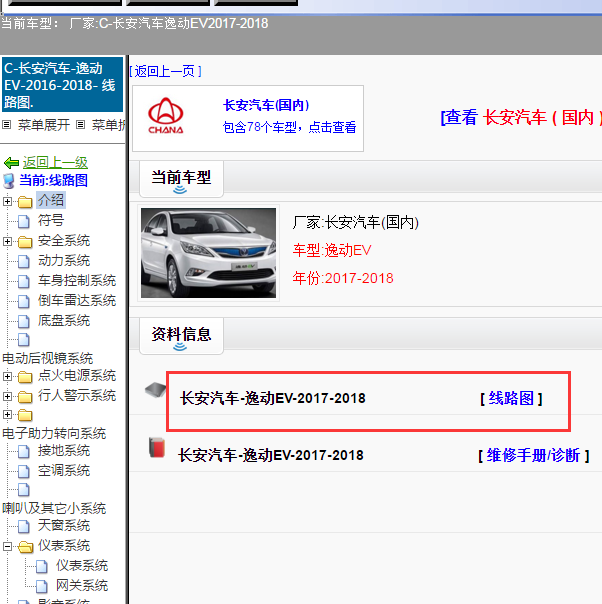Image resolution: width=602 pixels, height=604 pixels.
Task: Click the 长安汽车(国内) brand link
Action: [266, 105]
